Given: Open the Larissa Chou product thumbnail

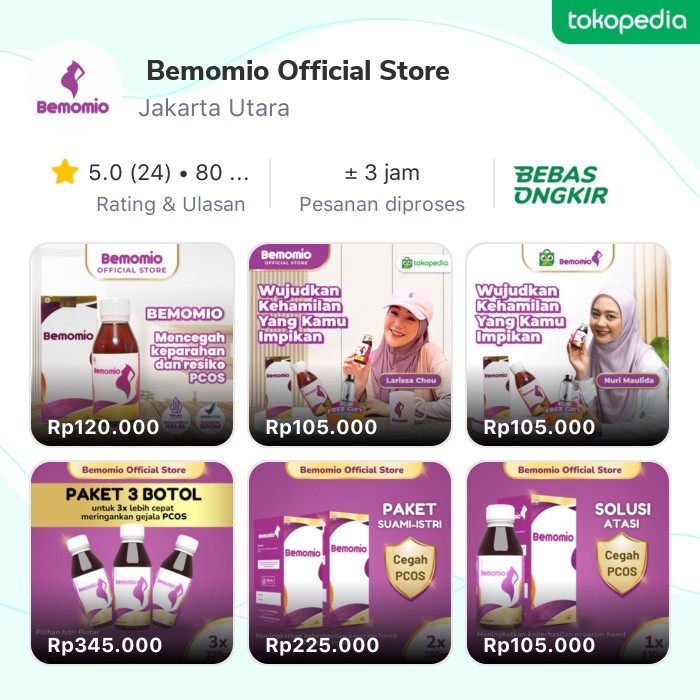Looking at the screenshot, I should (350, 344).
